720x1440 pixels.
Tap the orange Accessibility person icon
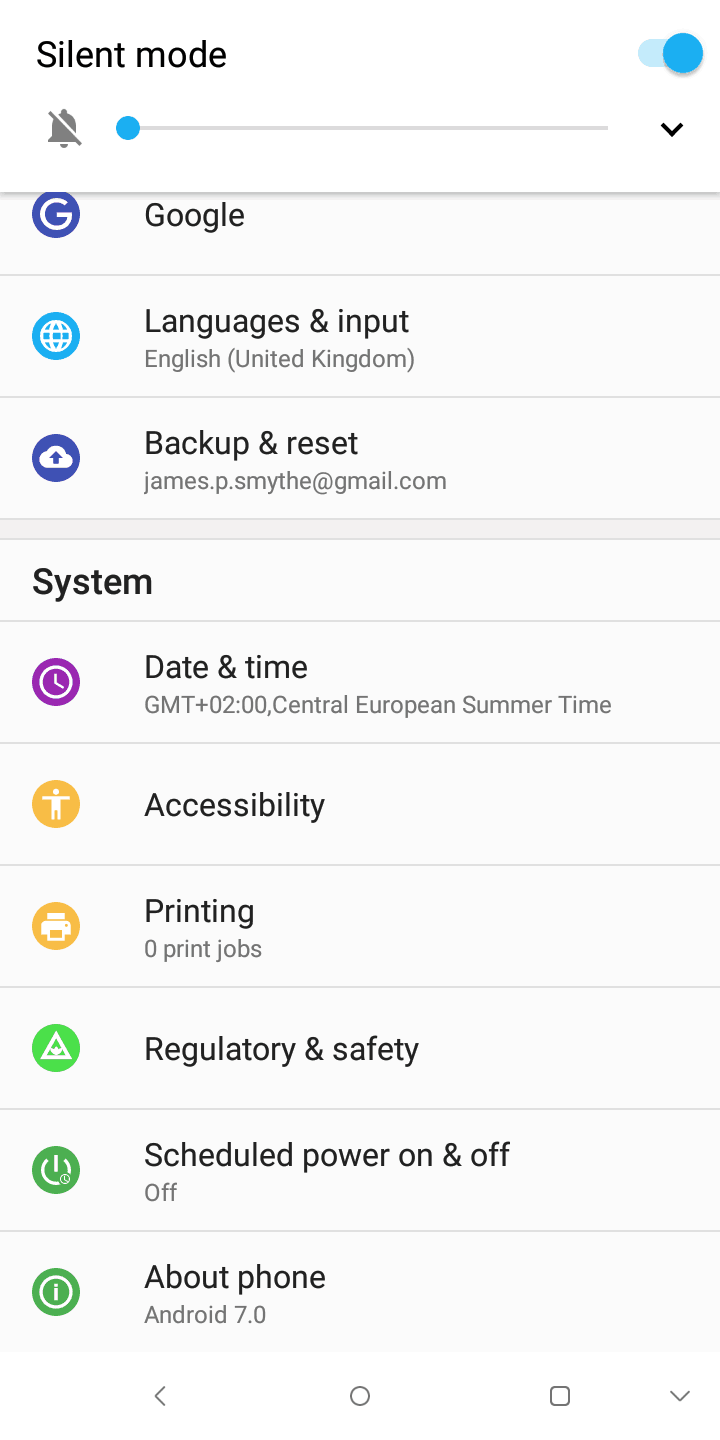pos(56,804)
